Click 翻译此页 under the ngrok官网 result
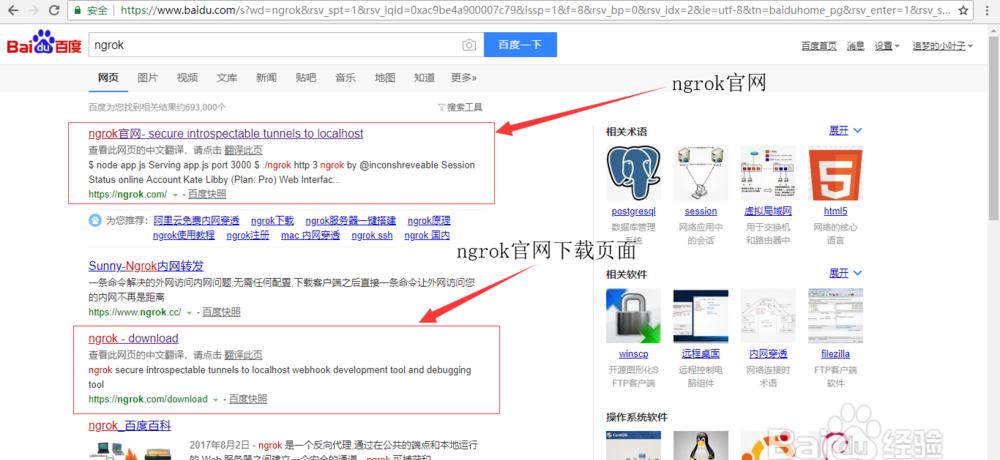This screenshot has height=460, width=1000. 243,151
